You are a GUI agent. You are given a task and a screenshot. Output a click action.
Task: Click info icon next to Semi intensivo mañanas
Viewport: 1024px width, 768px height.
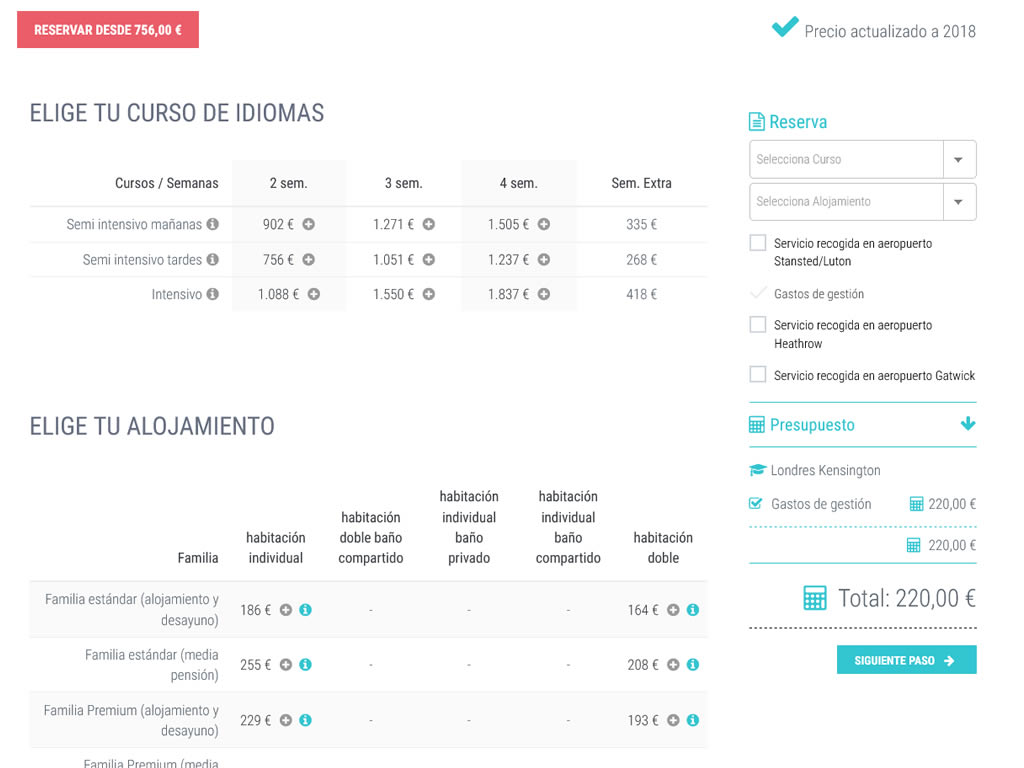pos(212,225)
